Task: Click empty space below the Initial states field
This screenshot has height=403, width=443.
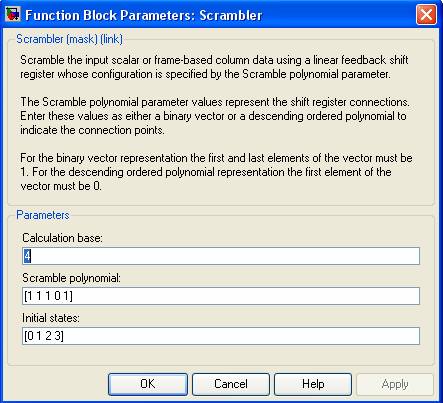Action: 221,355
